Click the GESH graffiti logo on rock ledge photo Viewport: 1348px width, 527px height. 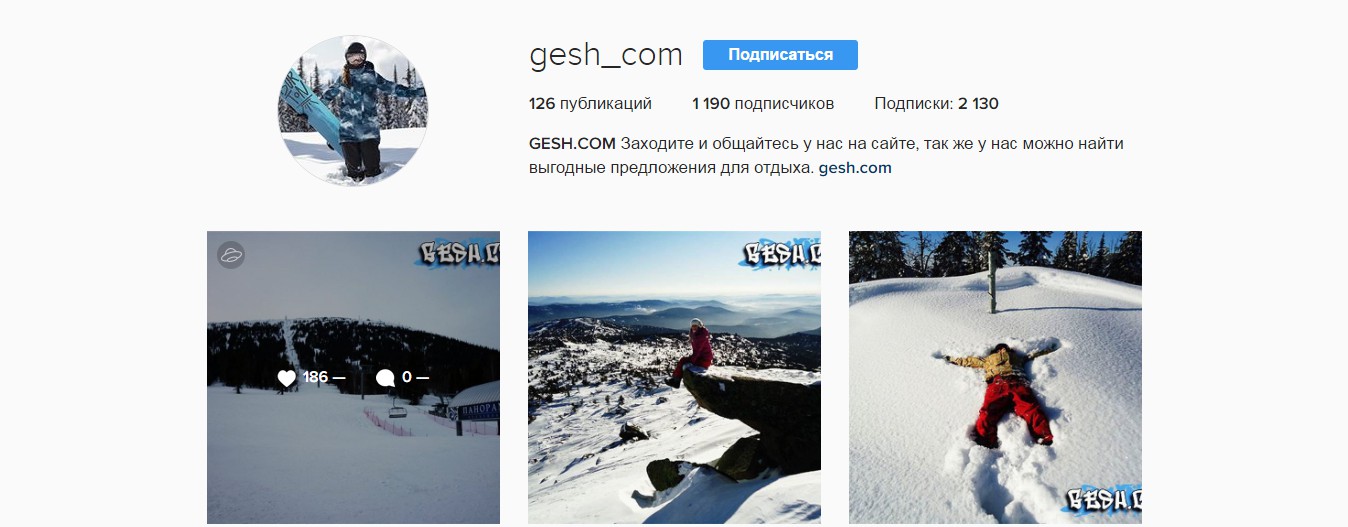click(x=781, y=254)
